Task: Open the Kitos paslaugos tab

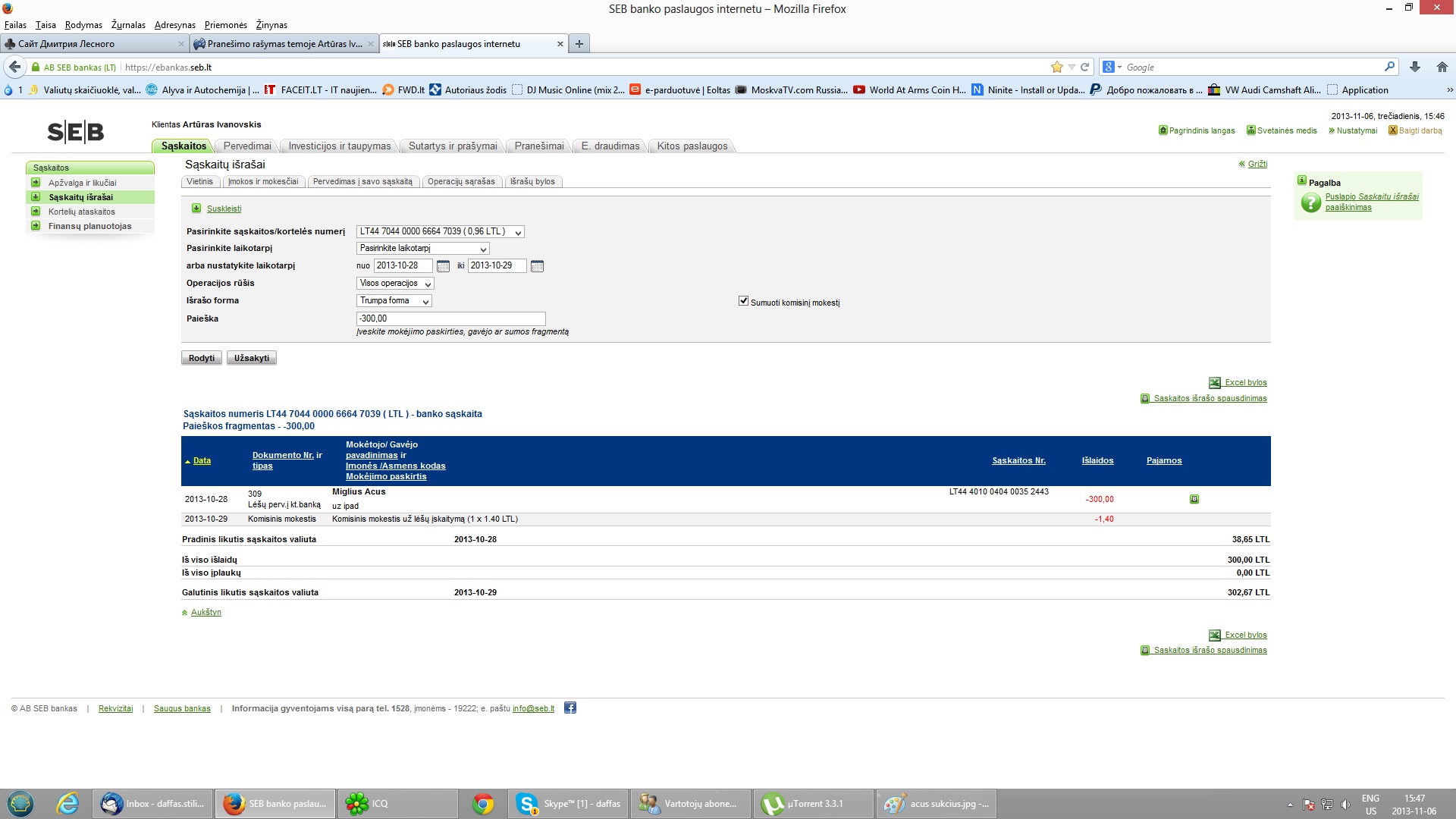Action: tap(692, 146)
